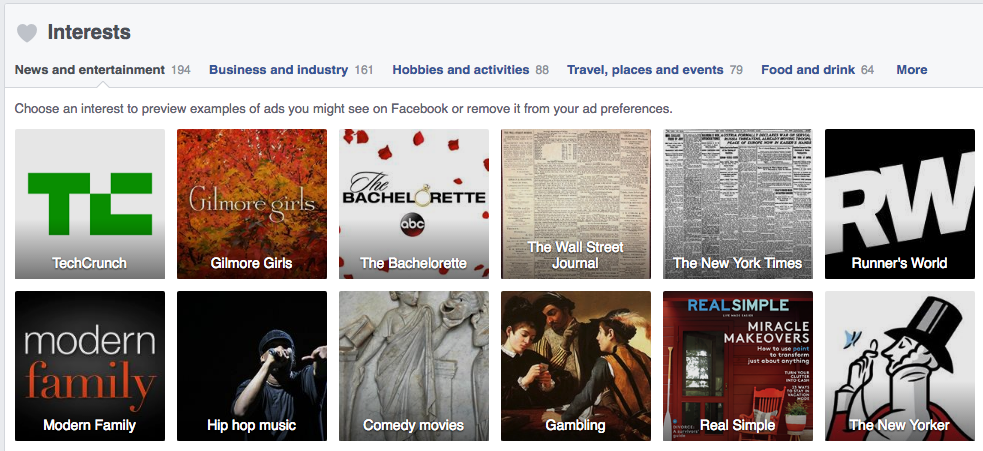Open The New Yorker interest tile
The height and width of the screenshot is (451, 983).
click(900, 366)
